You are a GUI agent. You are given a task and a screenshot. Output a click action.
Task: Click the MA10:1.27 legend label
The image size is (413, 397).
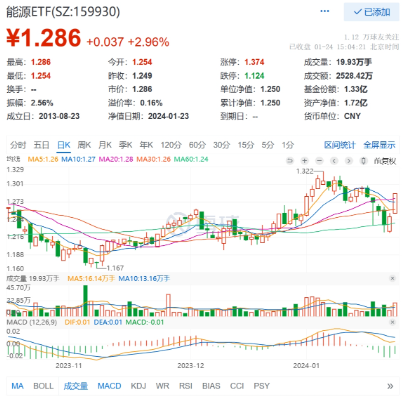point(79,159)
